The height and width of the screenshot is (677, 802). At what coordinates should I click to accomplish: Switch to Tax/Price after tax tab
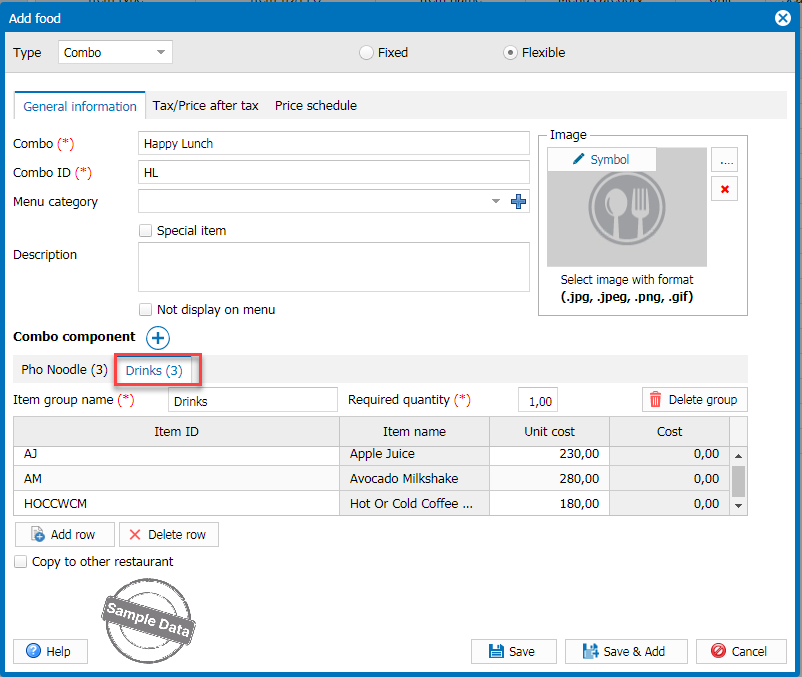[205, 106]
